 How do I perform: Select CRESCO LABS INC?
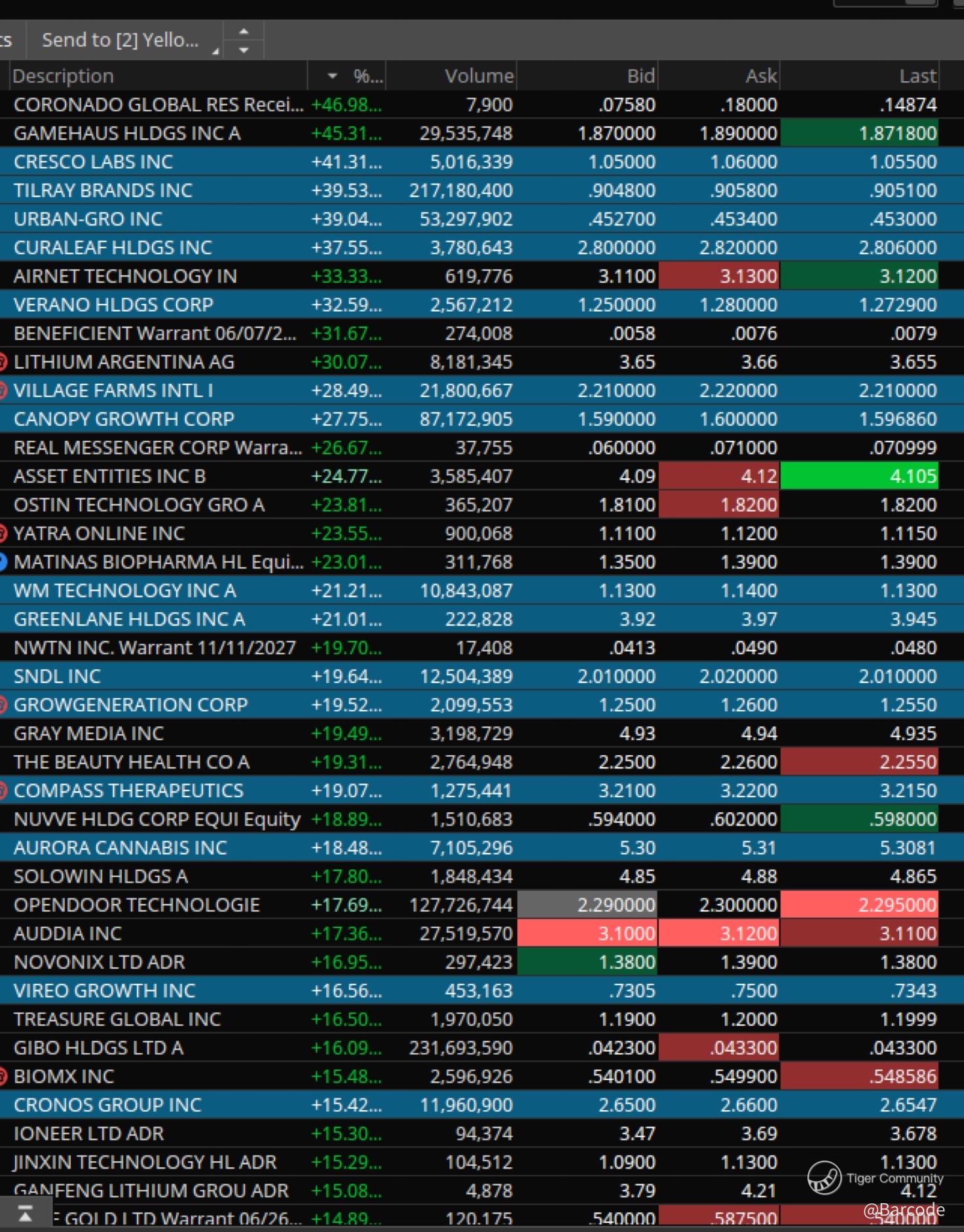(93, 162)
